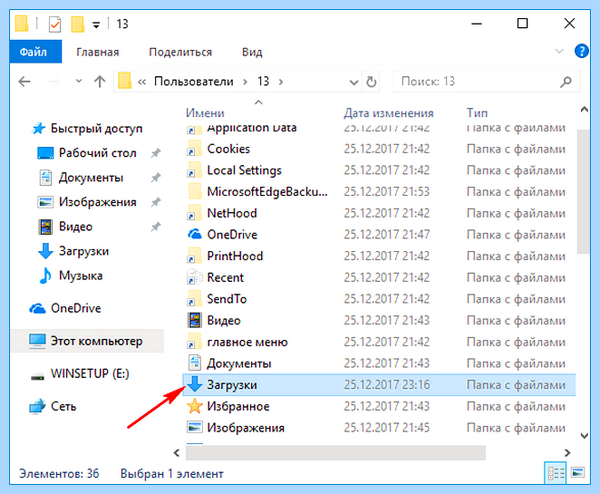Screen dimensions: 600x494
Task: Click the Пользователи breadcrumb
Action: coord(194,82)
